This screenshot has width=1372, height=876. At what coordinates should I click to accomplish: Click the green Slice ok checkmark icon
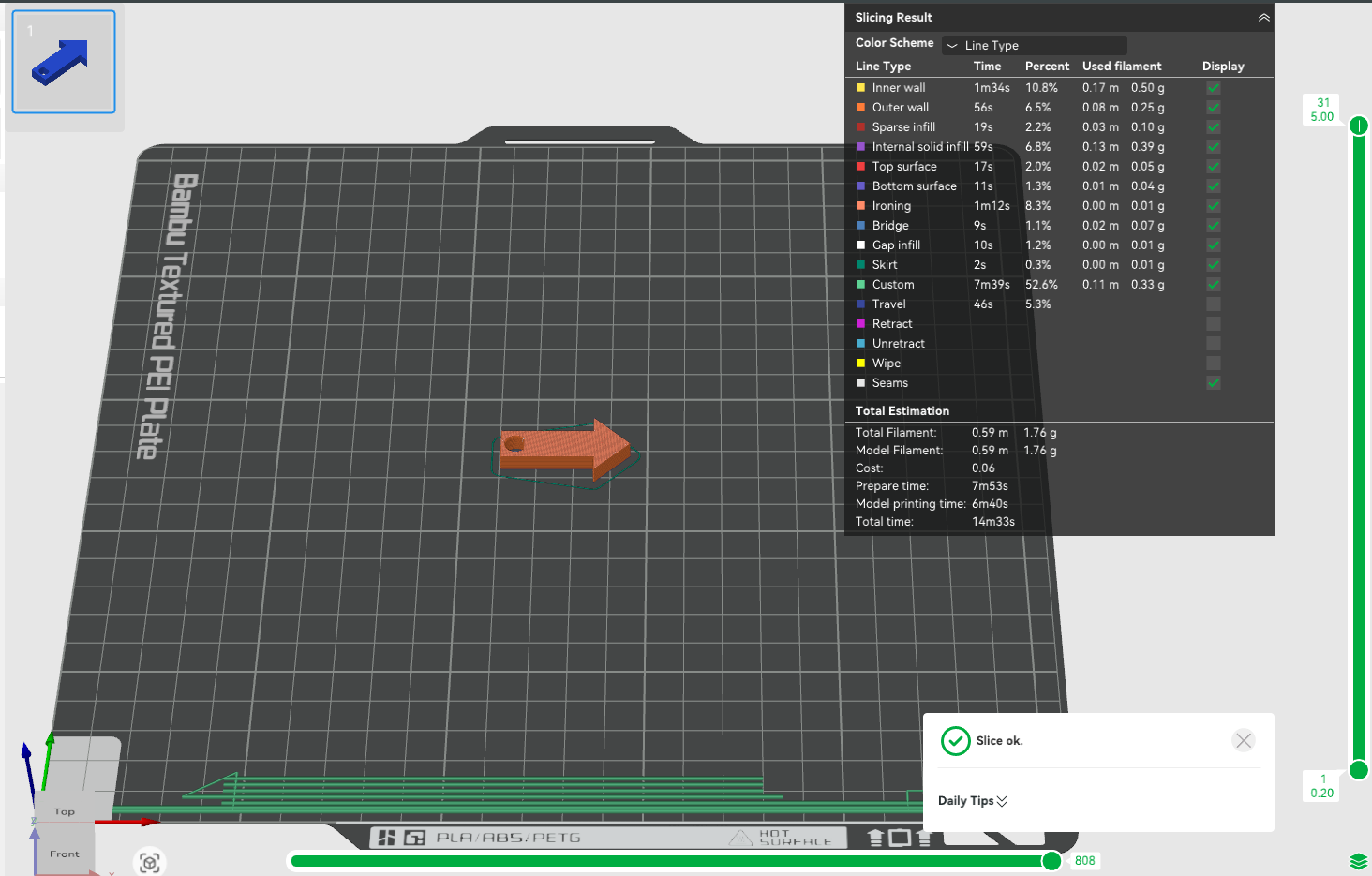tap(955, 741)
